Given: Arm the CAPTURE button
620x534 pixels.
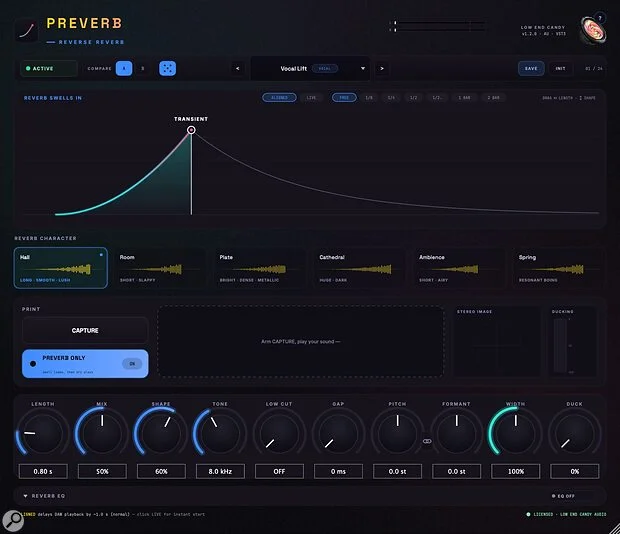Looking at the screenshot, I should coord(85,330).
